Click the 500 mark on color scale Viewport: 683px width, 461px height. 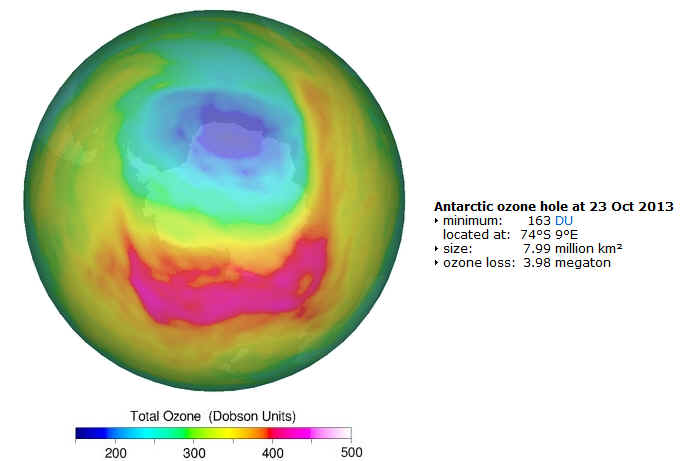coord(351,452)
